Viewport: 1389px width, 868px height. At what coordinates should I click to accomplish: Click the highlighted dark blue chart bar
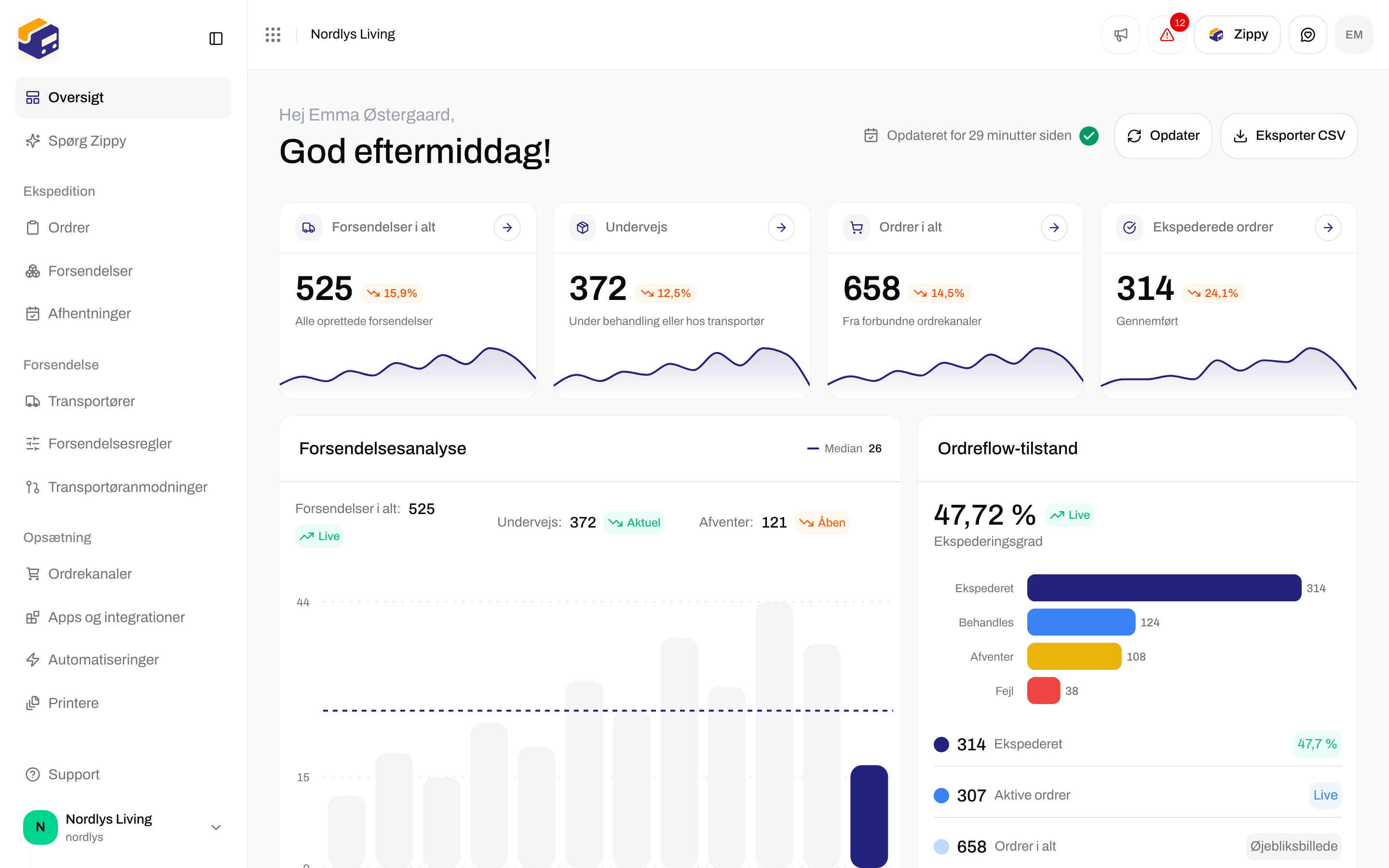click(869, 816)
